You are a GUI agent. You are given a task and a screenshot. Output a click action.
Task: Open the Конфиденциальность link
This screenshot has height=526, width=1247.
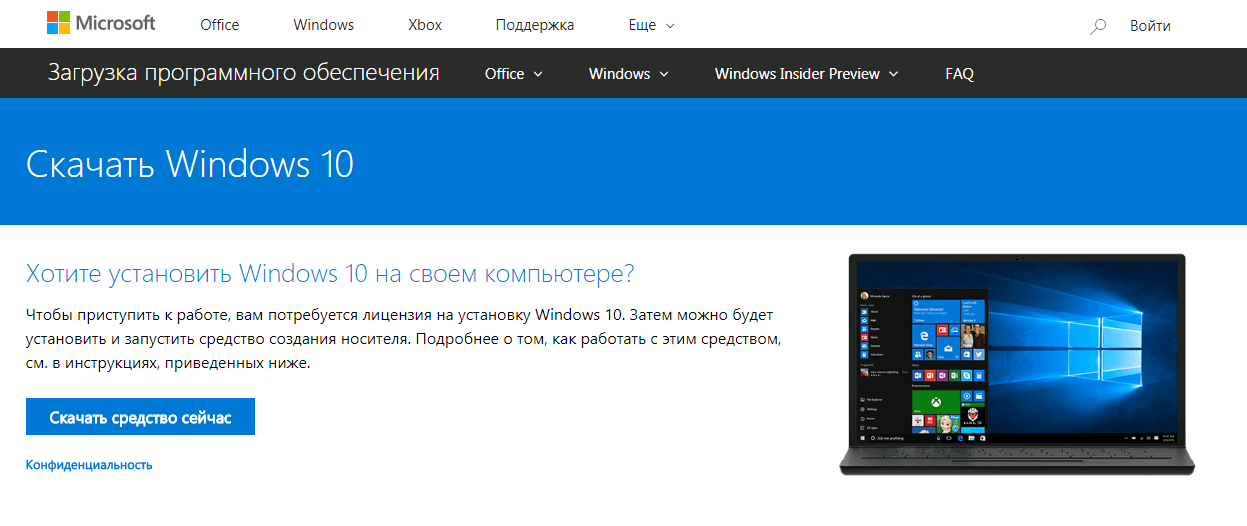89,465
